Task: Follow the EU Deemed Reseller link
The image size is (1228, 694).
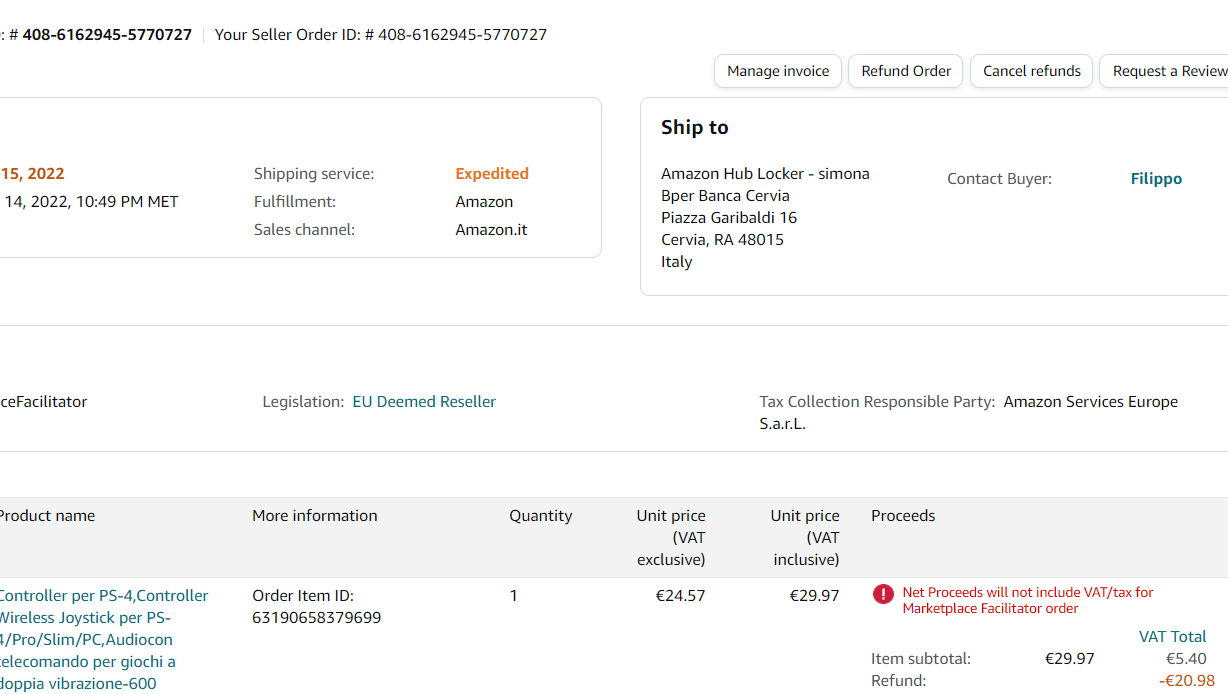Action: (x=424, y=402)
